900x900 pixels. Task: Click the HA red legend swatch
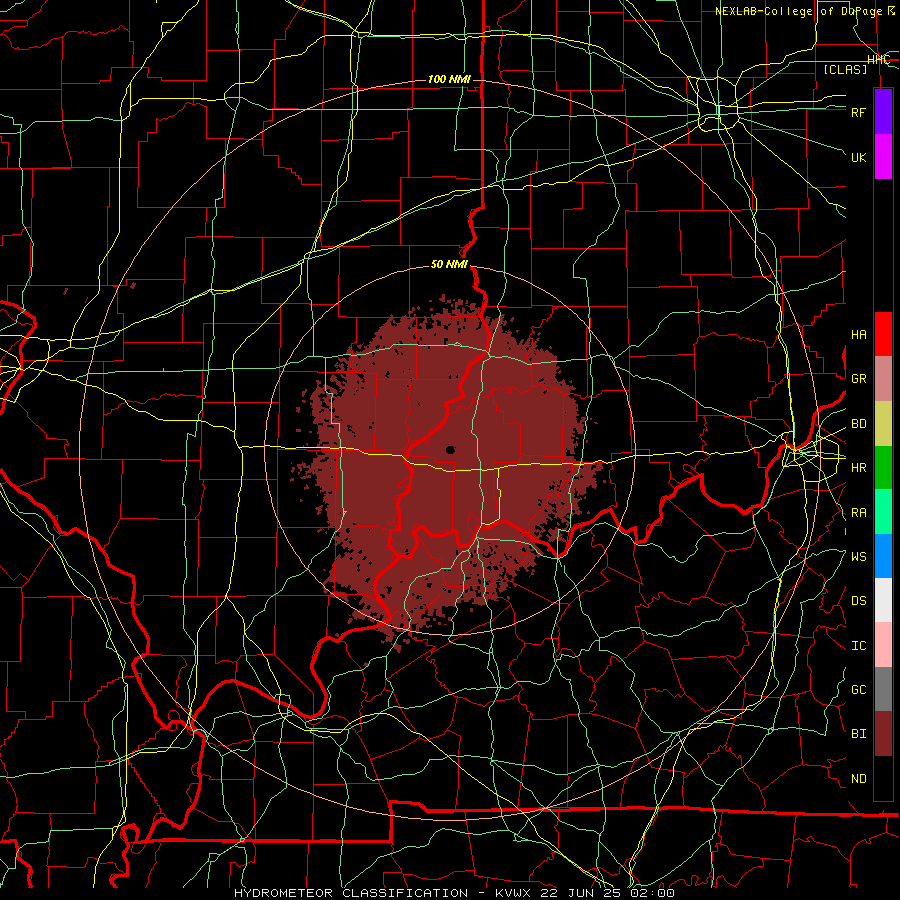pos(883,334)
